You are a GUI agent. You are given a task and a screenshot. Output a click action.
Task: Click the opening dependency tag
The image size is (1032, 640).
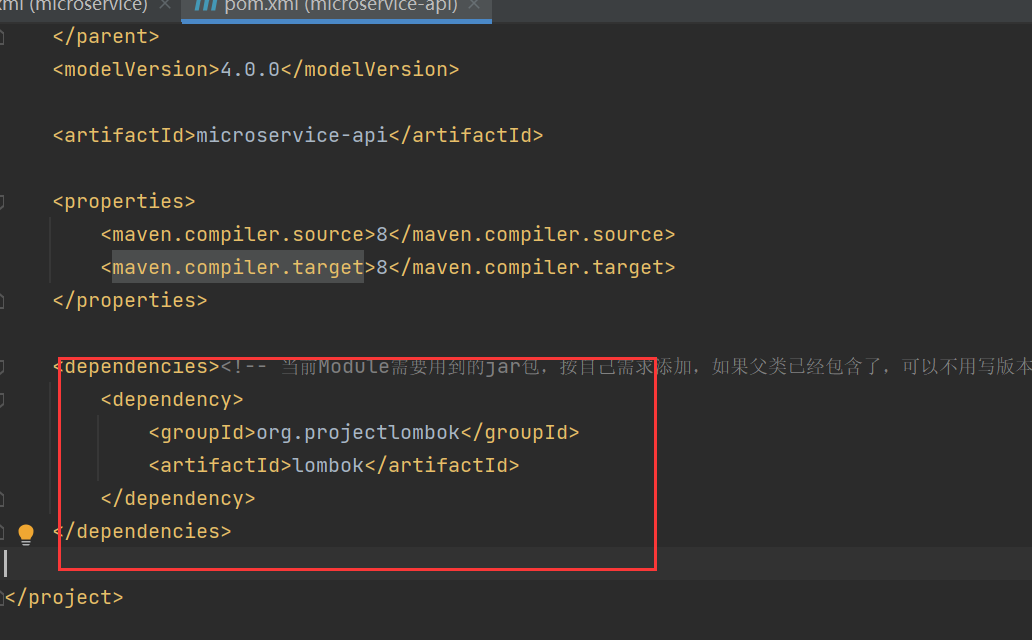pyautogui.click(x=172, y=400)
